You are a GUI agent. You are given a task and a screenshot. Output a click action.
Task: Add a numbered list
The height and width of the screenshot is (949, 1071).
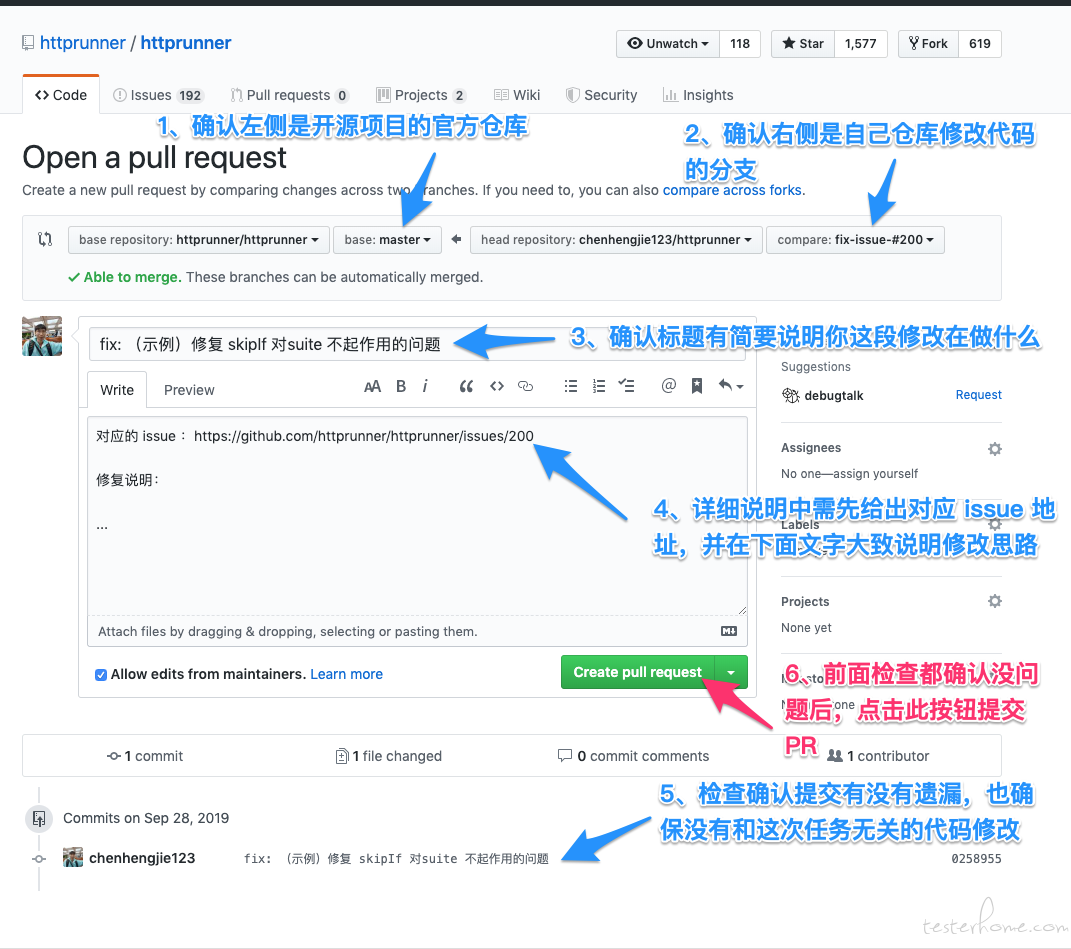[x=599, y=387]
